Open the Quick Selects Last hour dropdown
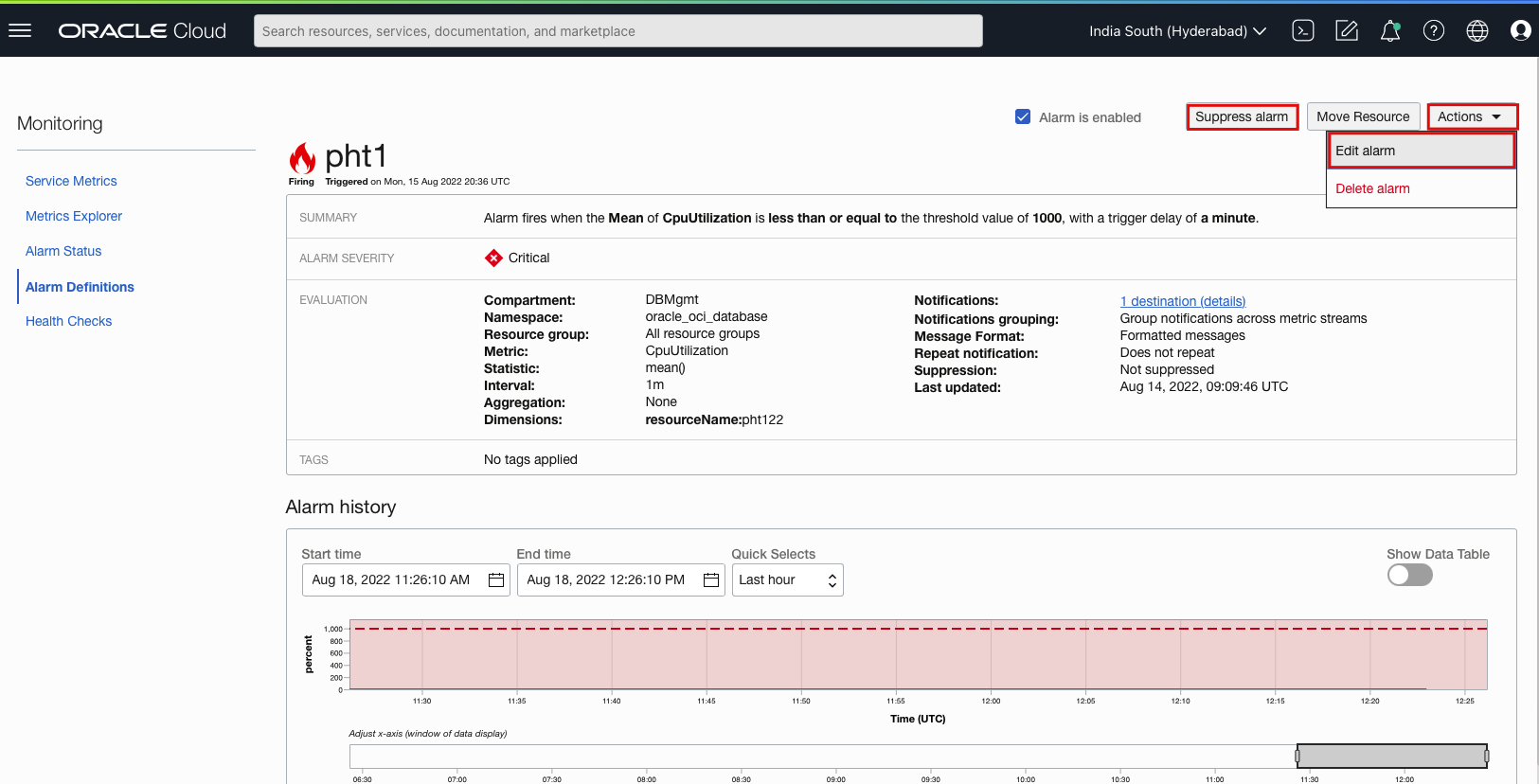1539x784 pixels. (x=787, y=579)
